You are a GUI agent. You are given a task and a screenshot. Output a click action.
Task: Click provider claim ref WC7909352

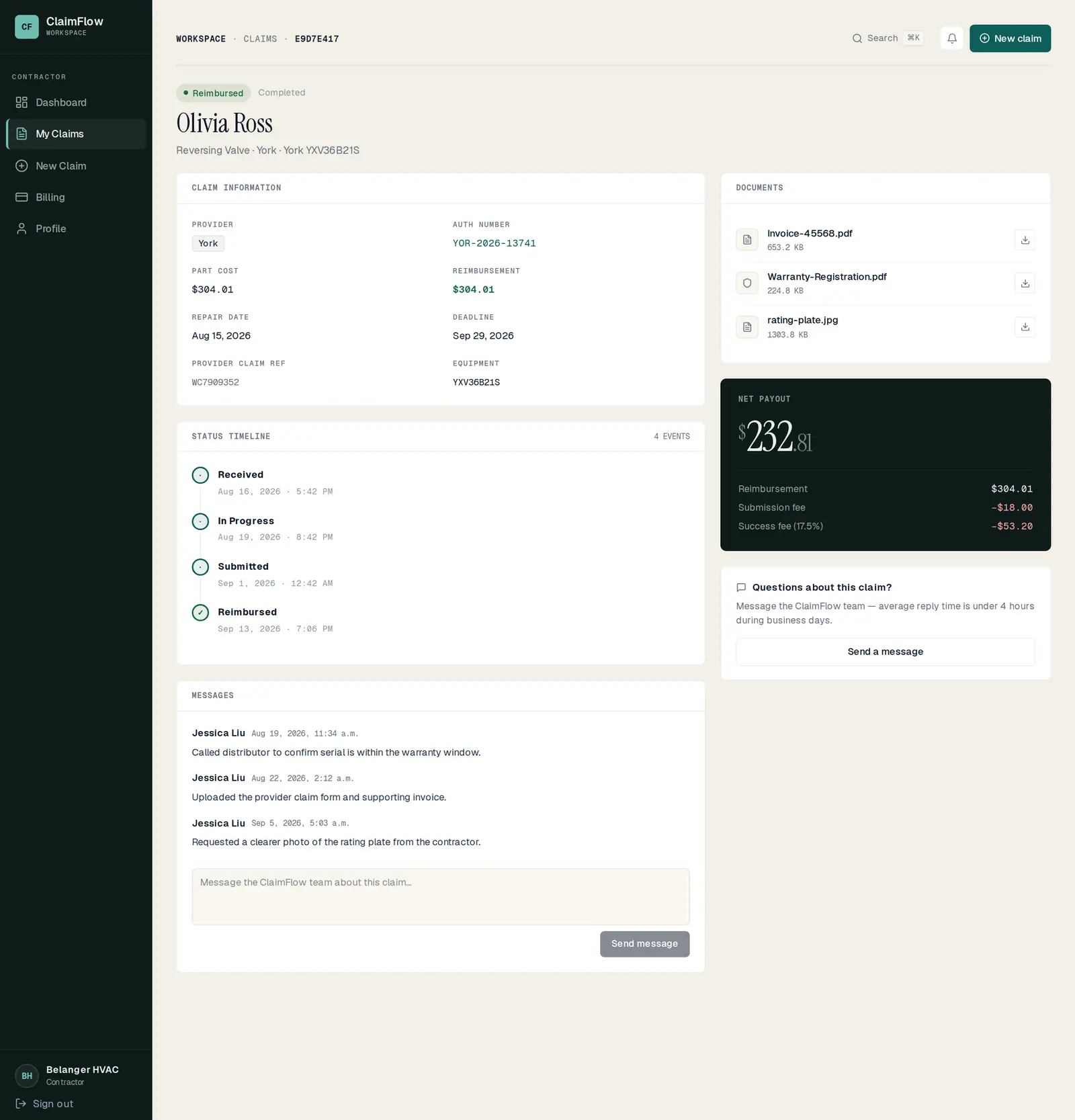click(x=215, y=382)
